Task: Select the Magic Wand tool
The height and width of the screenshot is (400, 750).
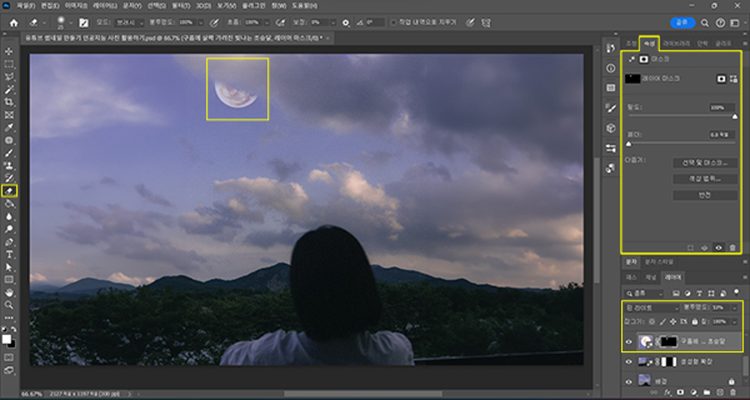Action: [x=9, y=89]
